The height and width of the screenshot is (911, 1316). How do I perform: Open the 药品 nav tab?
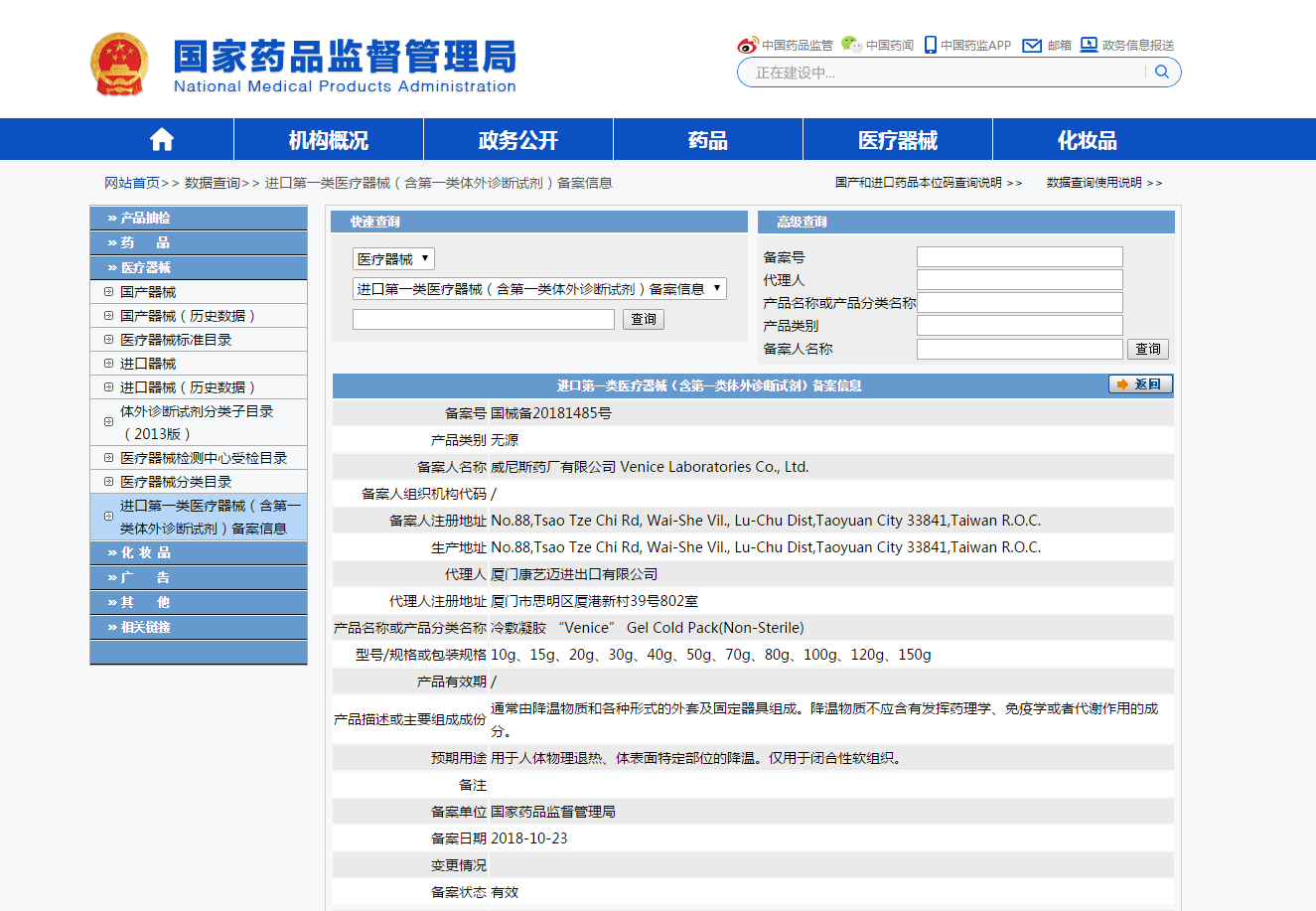708,140
